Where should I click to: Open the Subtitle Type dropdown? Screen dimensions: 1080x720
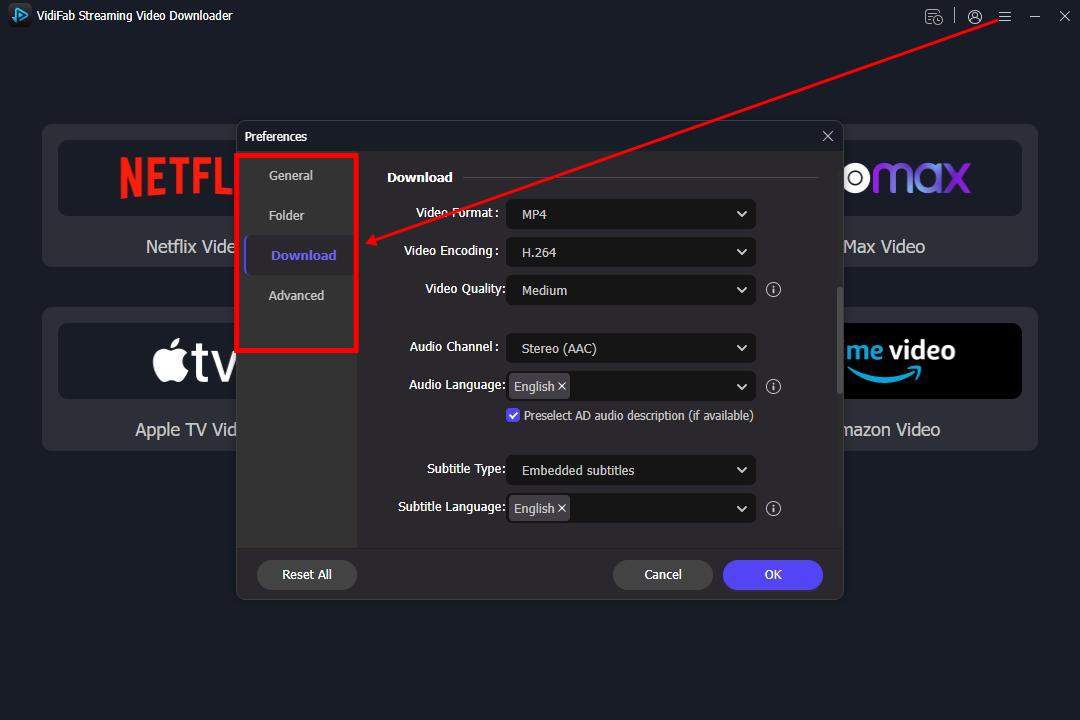click(631, 470)
